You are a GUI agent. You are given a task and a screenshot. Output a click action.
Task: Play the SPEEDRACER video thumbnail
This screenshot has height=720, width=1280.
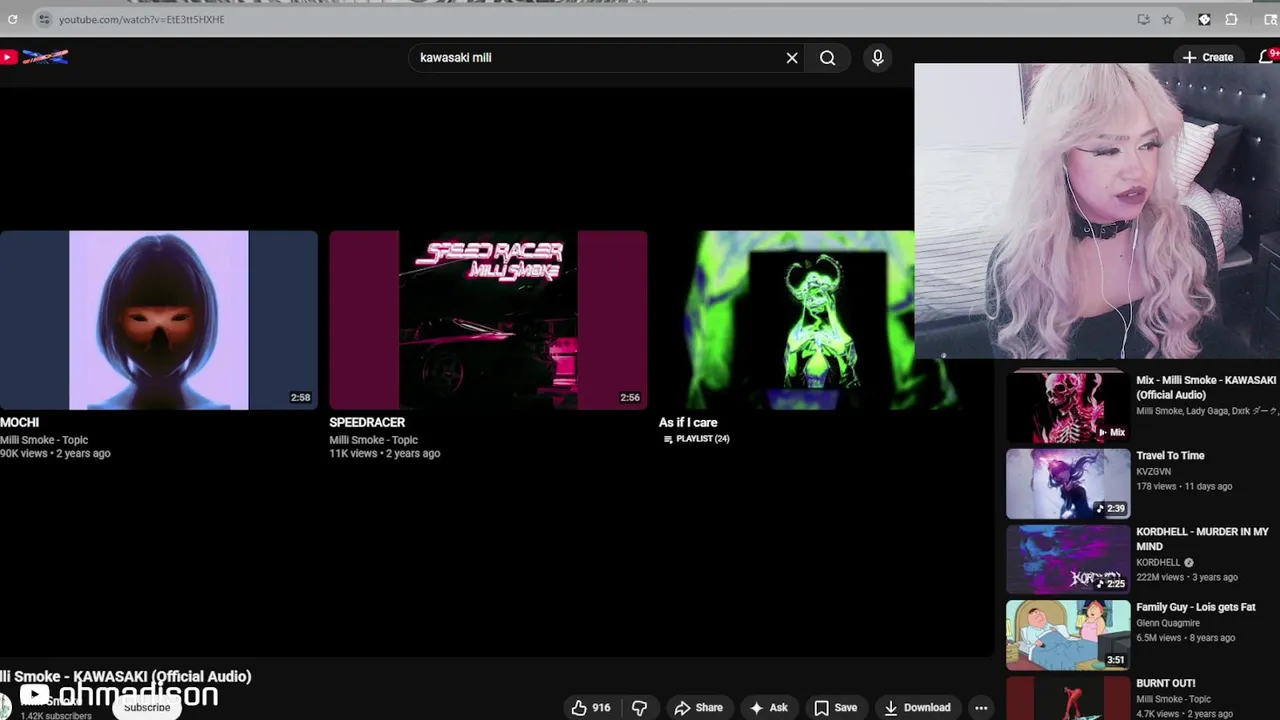pos(488,320)
